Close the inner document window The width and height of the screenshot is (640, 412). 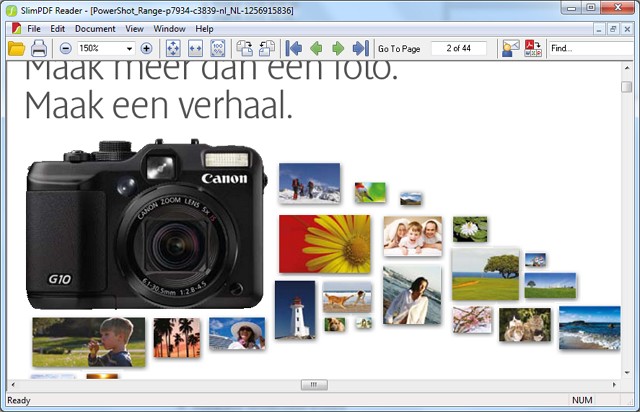[627, 29]
